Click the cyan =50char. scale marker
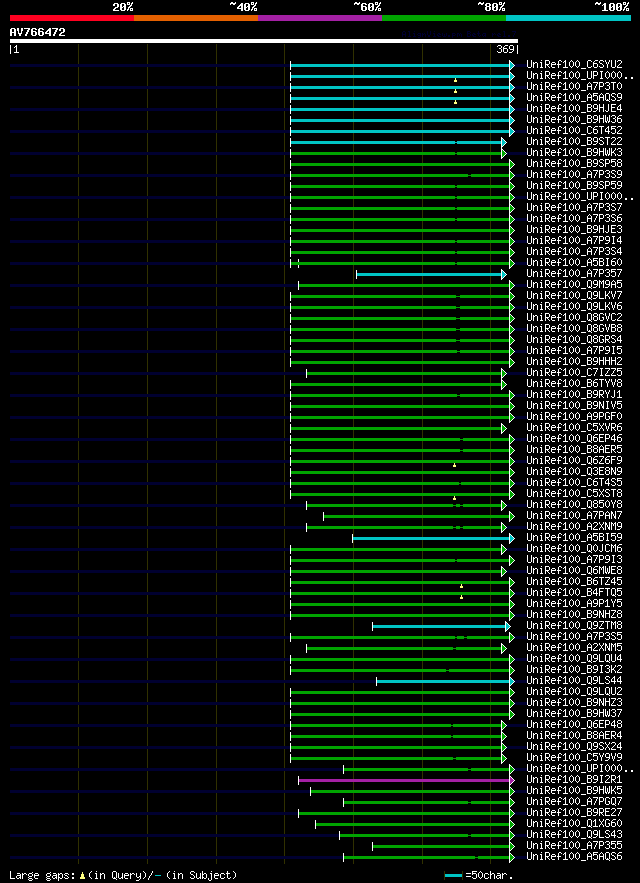This screenshot has width=640, height=883. tap(454, 875)
